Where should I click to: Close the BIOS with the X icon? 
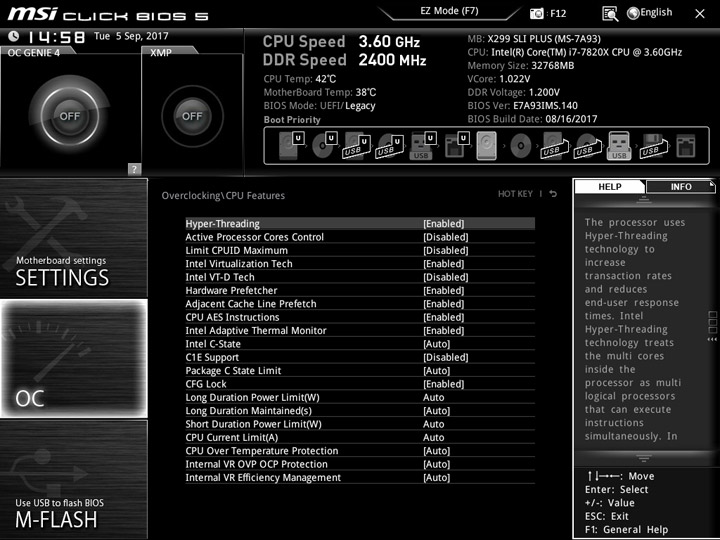pos(700,14)
